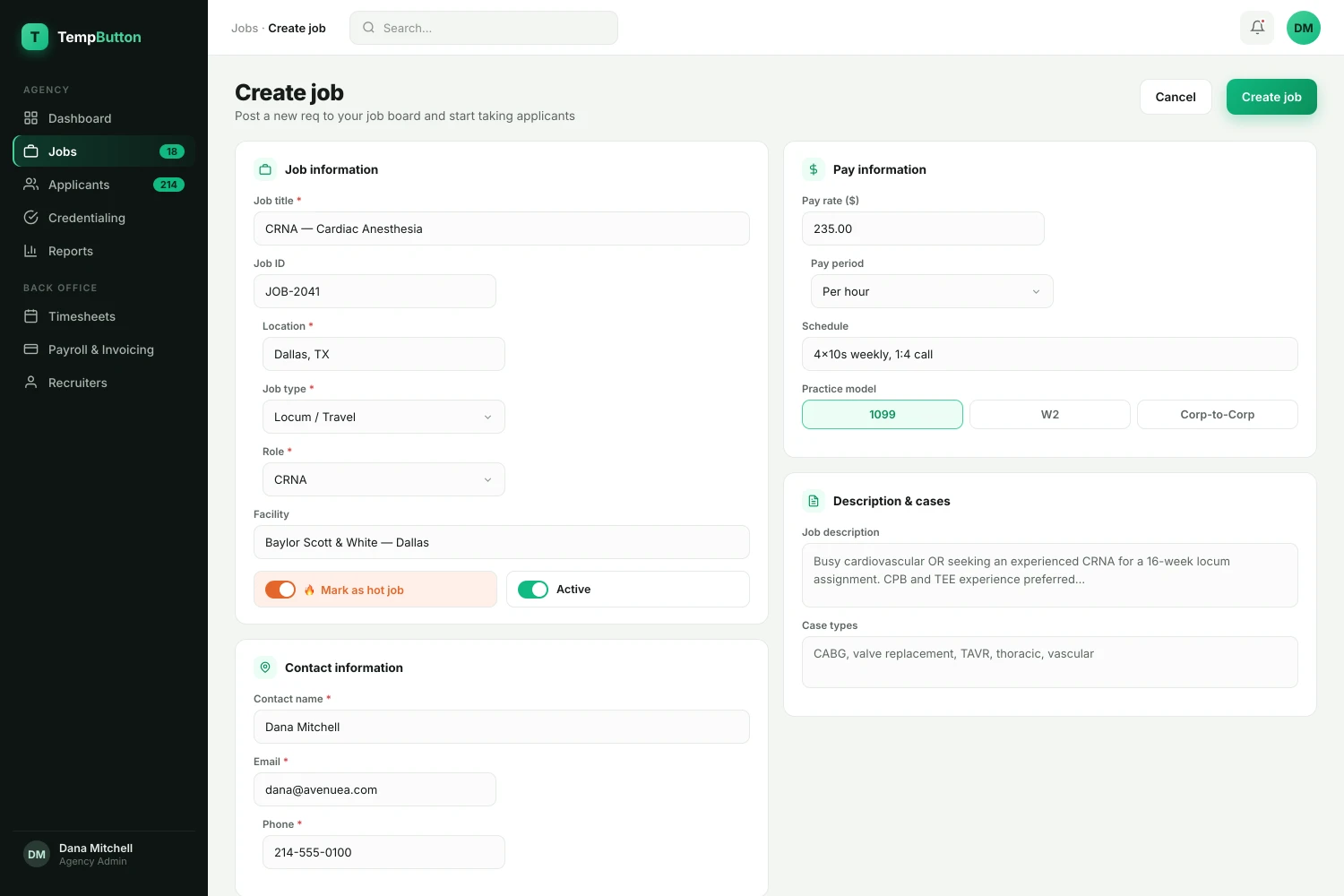Viewport: 1344px width, 896px height.
Task: Click the Payroll & Invoicing card icon
Action: tap(30, 349)
